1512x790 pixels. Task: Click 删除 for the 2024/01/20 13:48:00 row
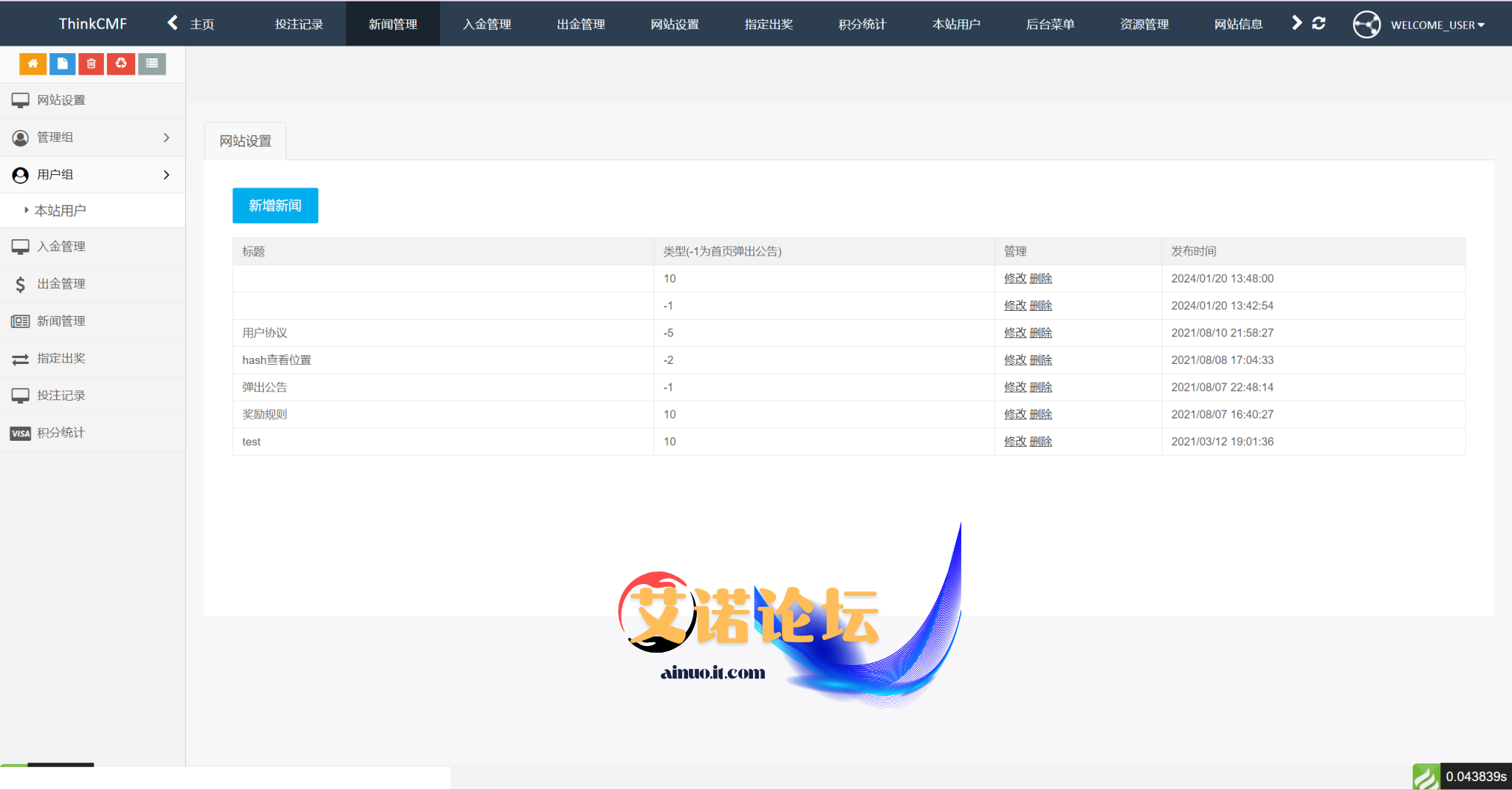(1041, 278)
